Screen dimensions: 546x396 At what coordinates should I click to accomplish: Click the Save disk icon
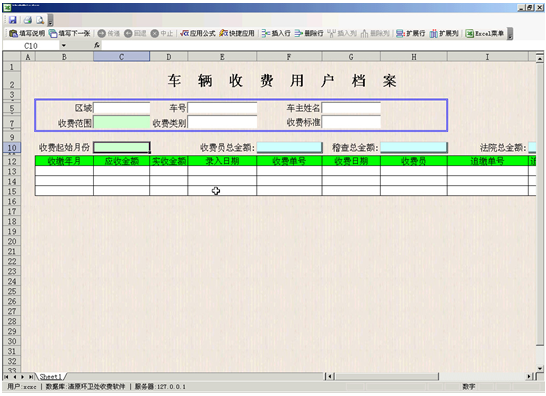[x=13, y=20]
